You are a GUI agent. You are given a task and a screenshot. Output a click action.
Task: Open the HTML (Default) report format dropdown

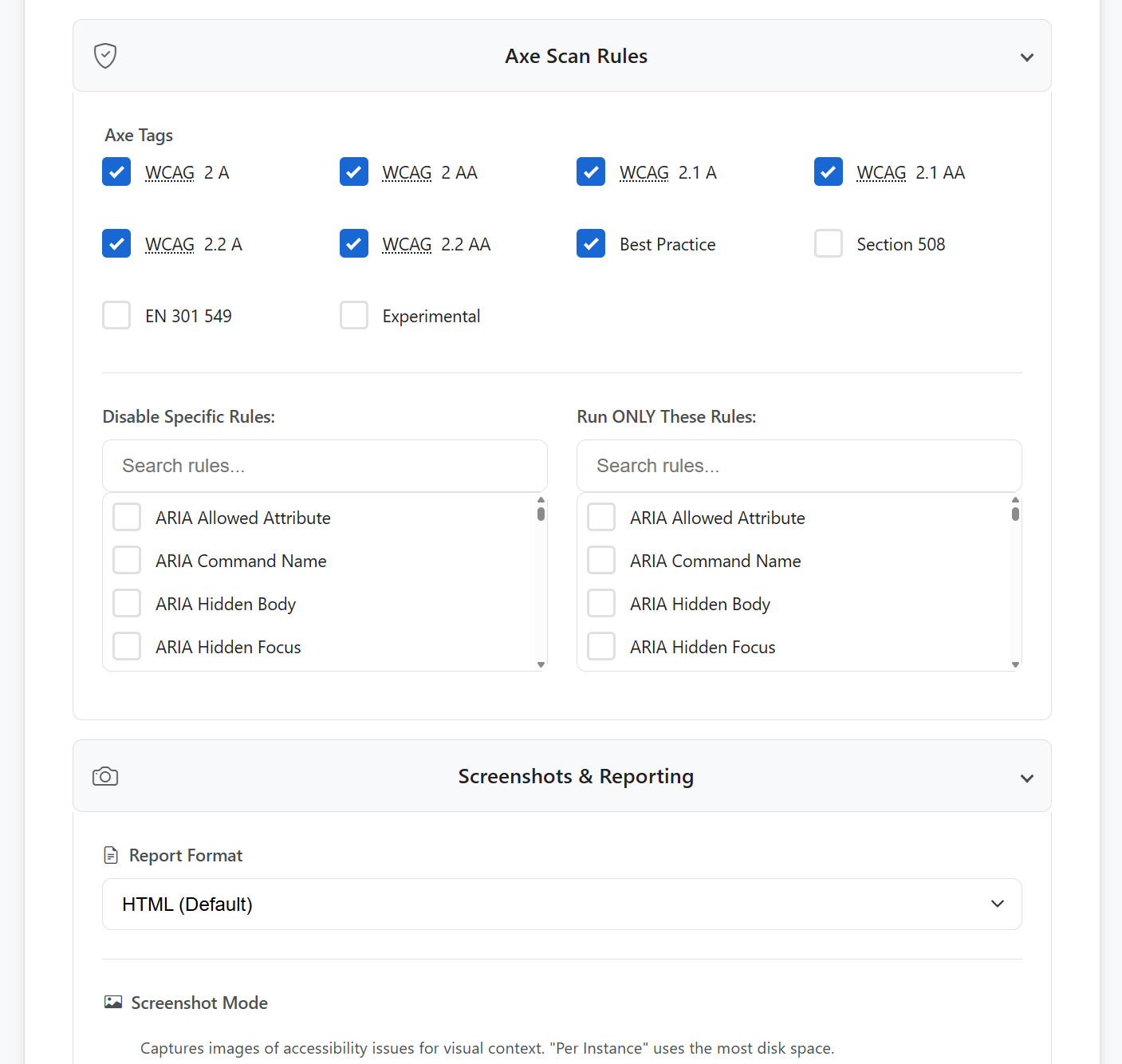pos(561,904)
